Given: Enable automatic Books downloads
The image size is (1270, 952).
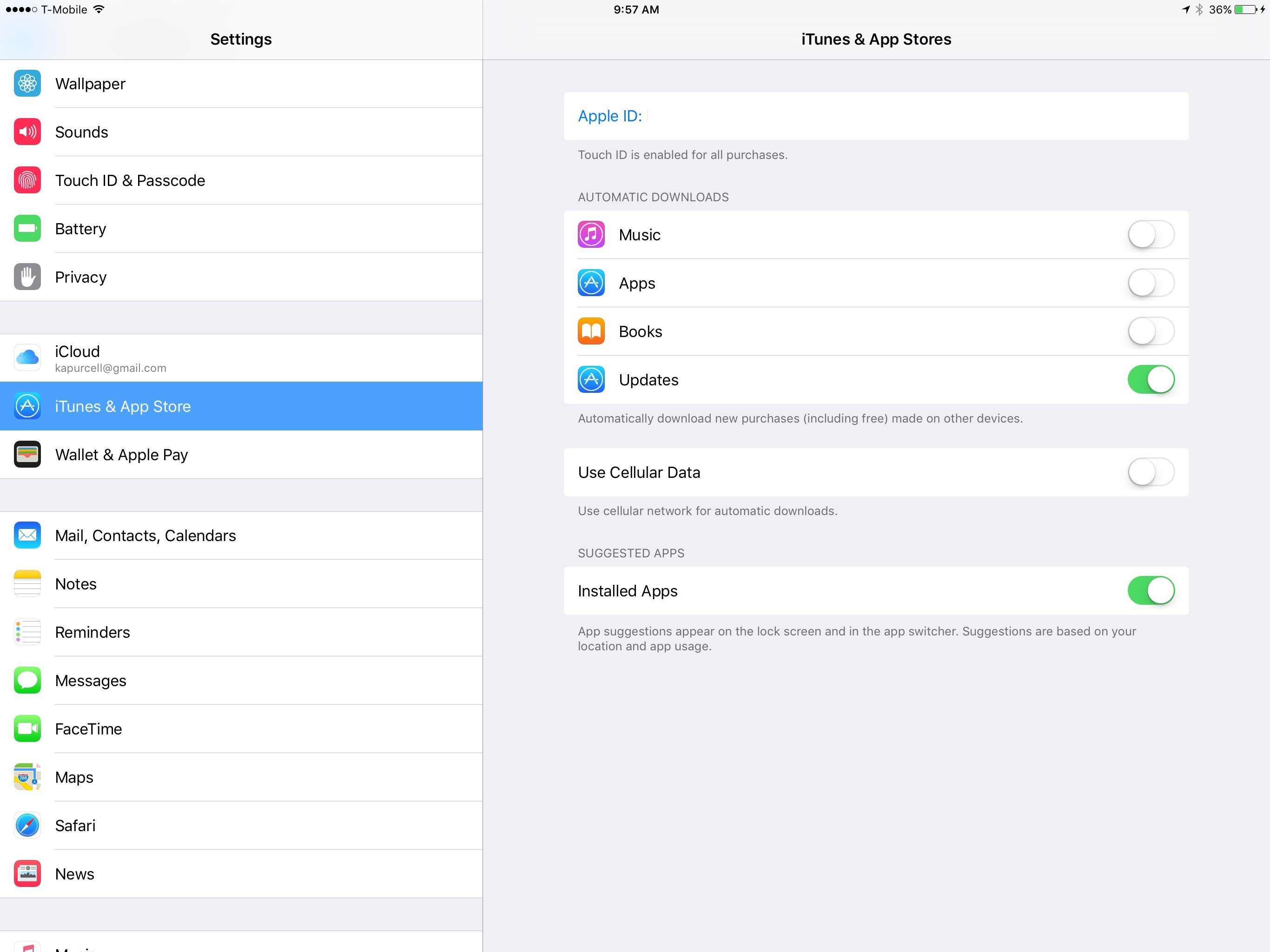Looking at the screenshot, I should pyautogui.click(x=1151, y=331).
